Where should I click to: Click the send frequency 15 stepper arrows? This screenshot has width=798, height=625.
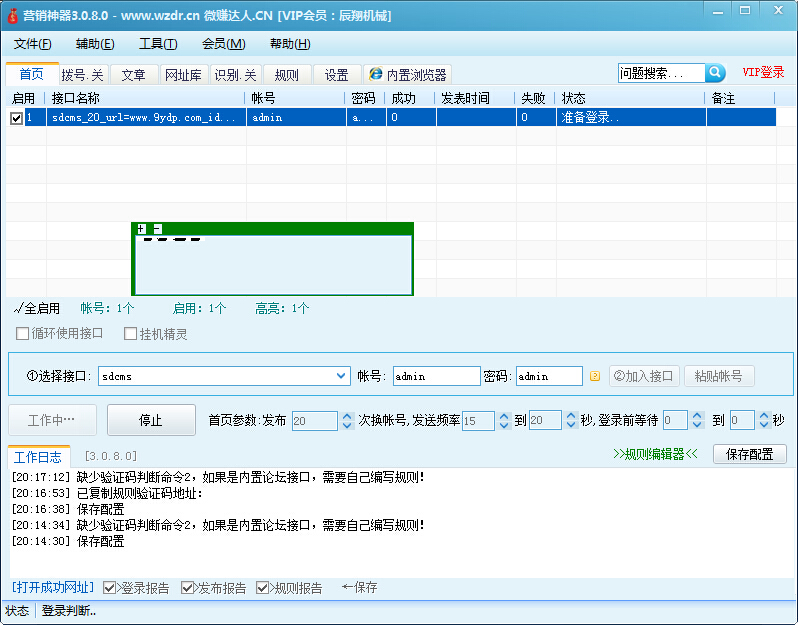(x=503, y=421)
